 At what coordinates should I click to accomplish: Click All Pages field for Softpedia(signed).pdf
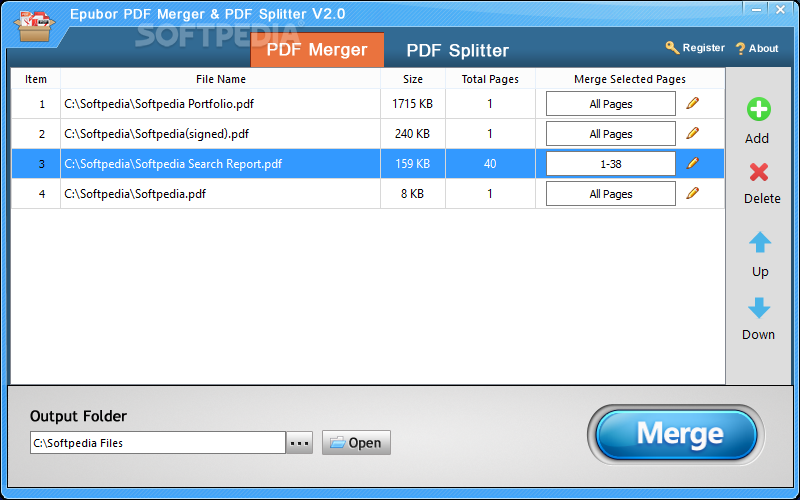611,134
